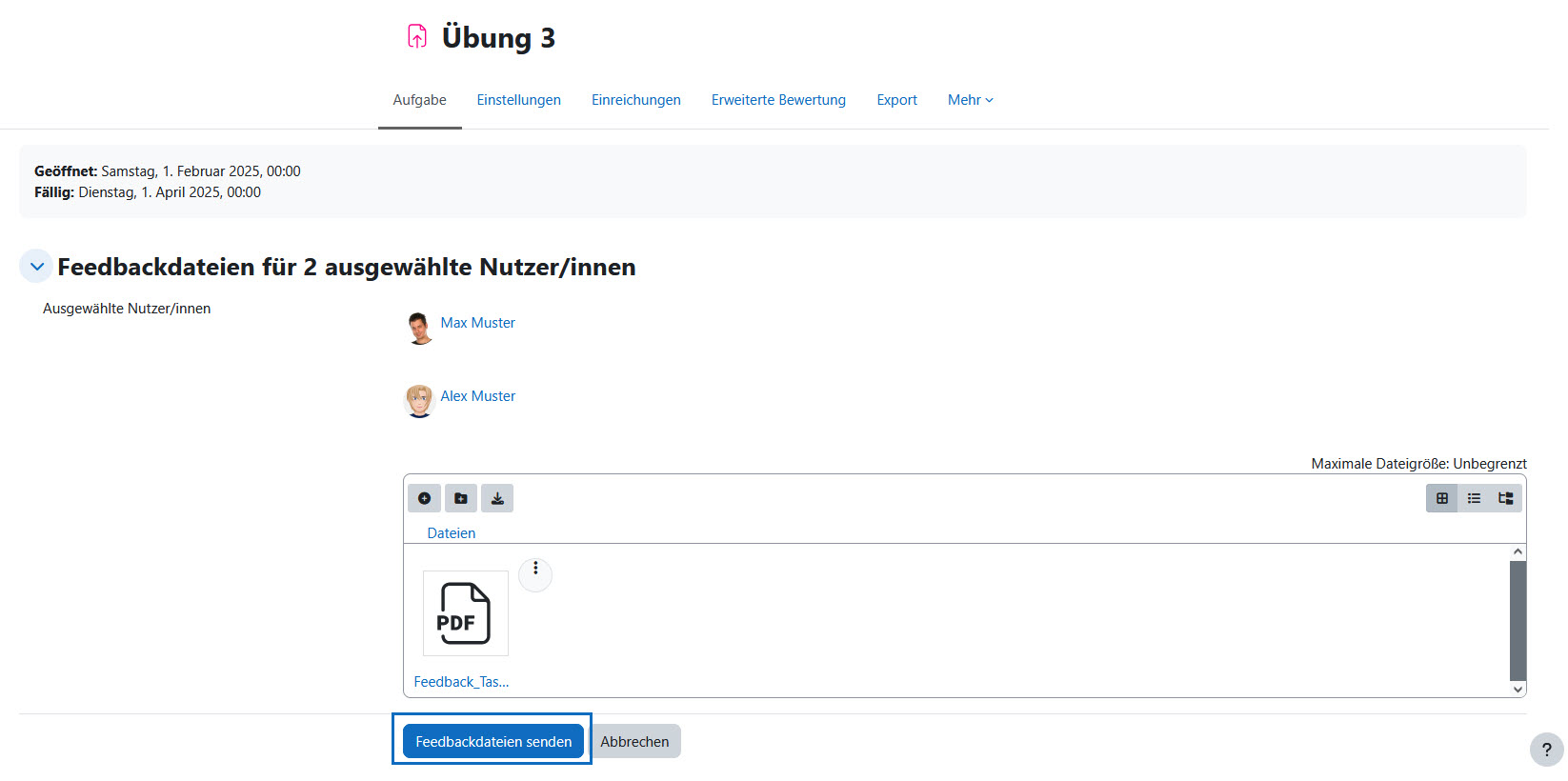
Task: Click the Feedbackdateien senden button
Action: 493,741
